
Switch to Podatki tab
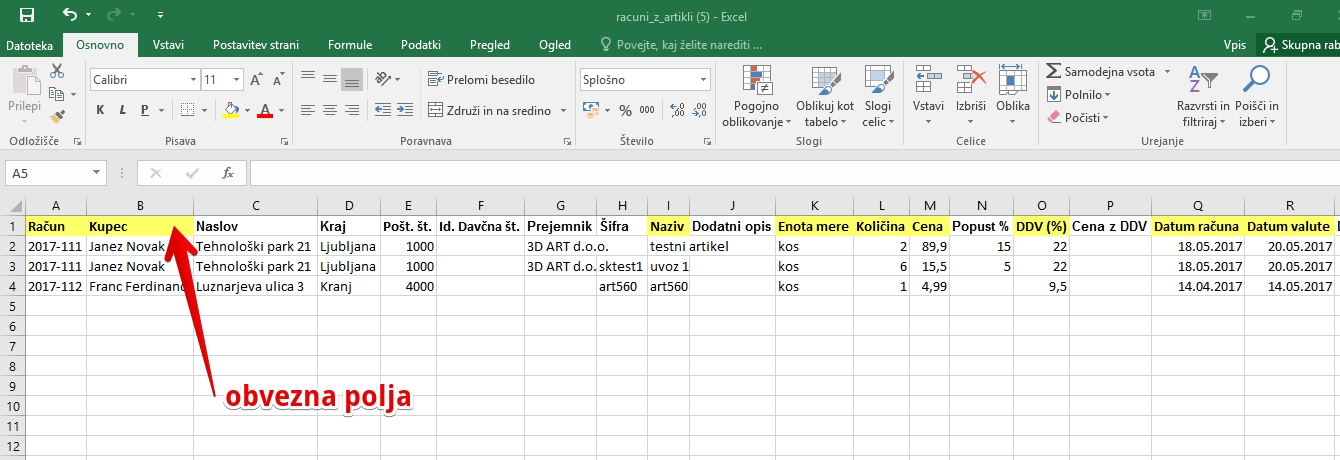click(x=421, y=45)
